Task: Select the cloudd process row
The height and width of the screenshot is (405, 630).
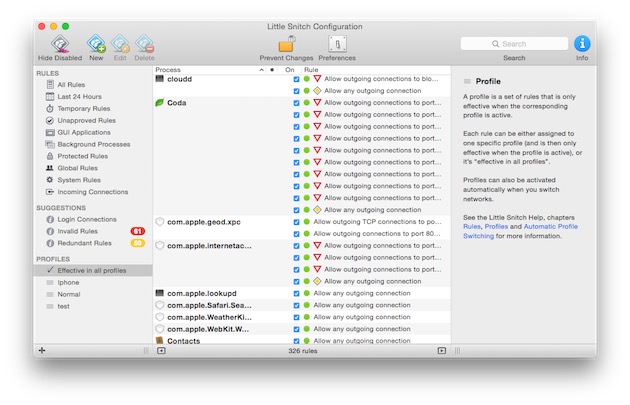Action: pyautogui.click(x=180, y=79)
